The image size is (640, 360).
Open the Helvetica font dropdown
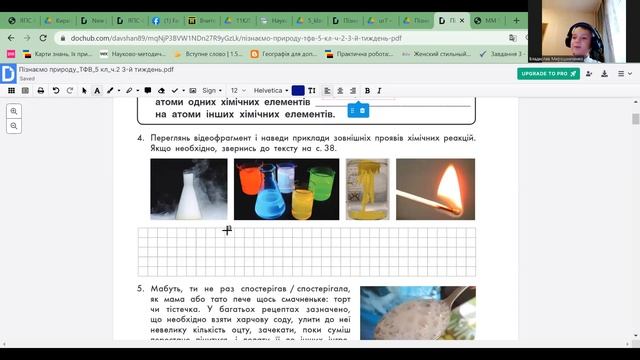tap(271, 91)
